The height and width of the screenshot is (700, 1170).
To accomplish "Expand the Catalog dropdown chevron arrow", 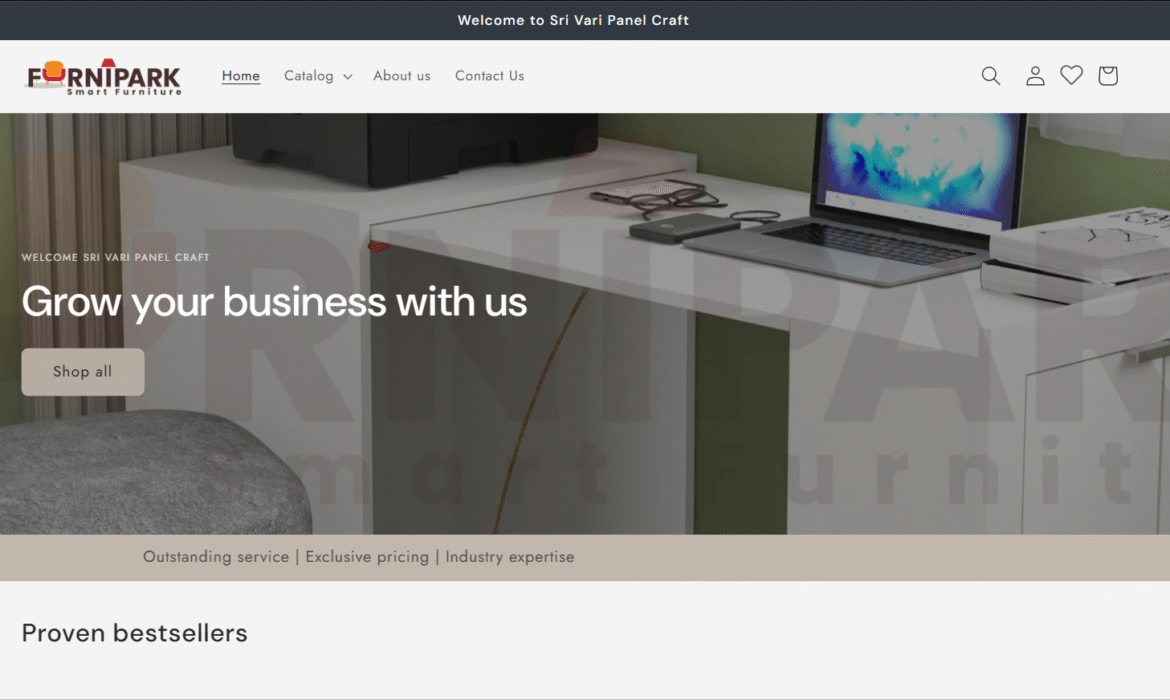I will (348, 76).
